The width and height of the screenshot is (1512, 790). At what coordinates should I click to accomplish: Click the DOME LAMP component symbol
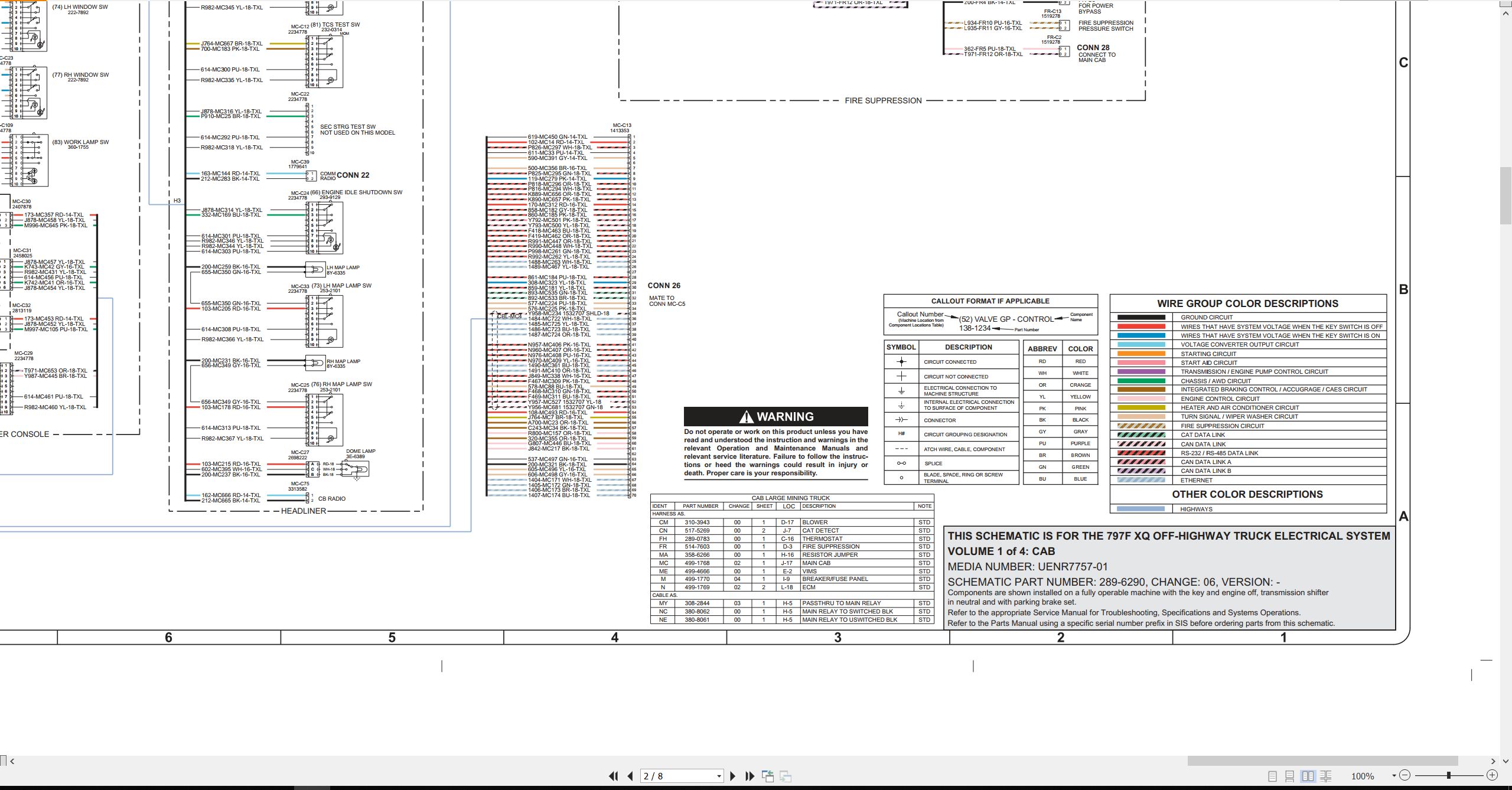click(356, 469)
